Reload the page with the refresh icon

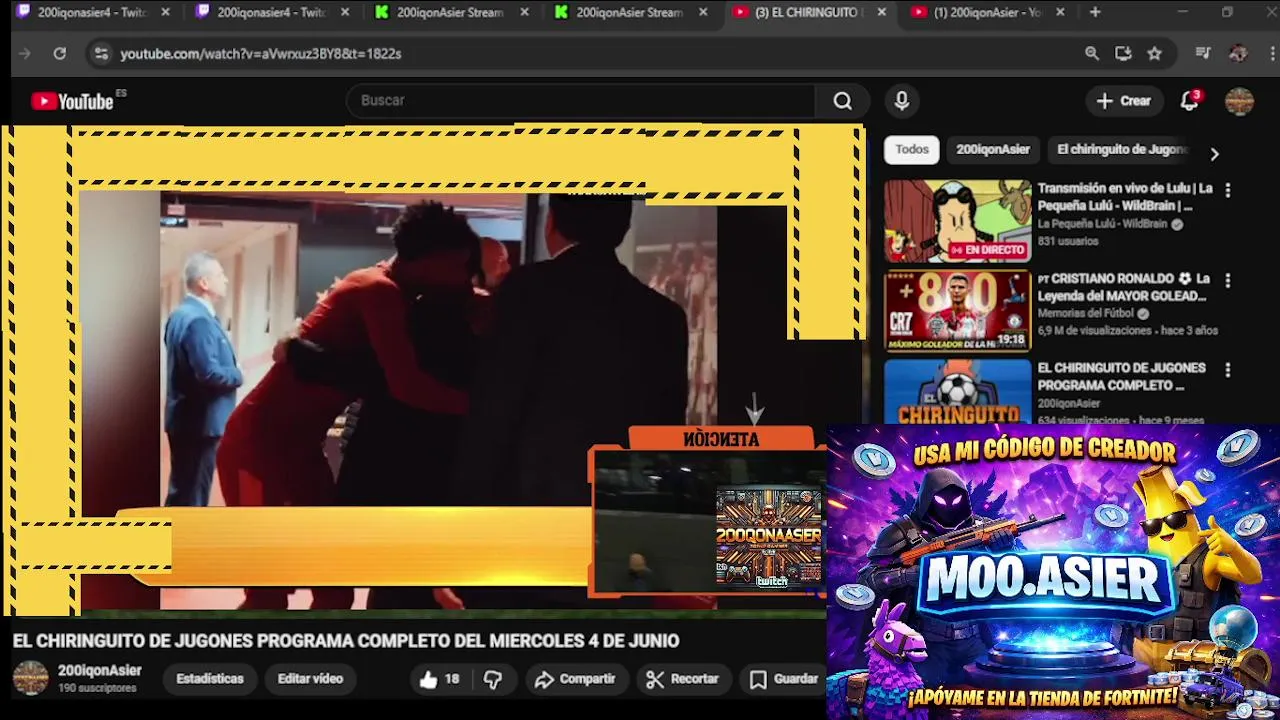60,54
